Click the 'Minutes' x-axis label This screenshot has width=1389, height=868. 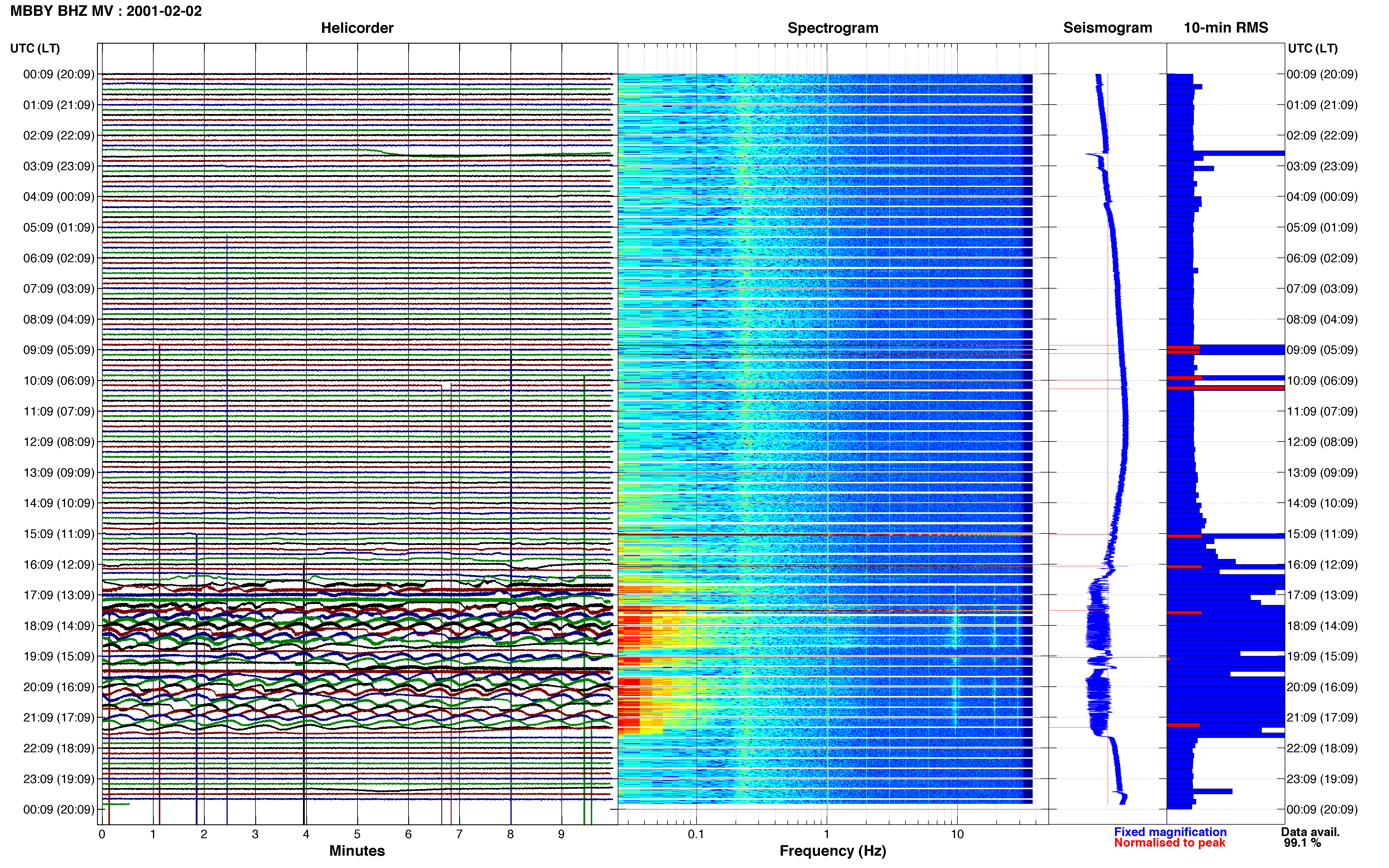point(357,851)
